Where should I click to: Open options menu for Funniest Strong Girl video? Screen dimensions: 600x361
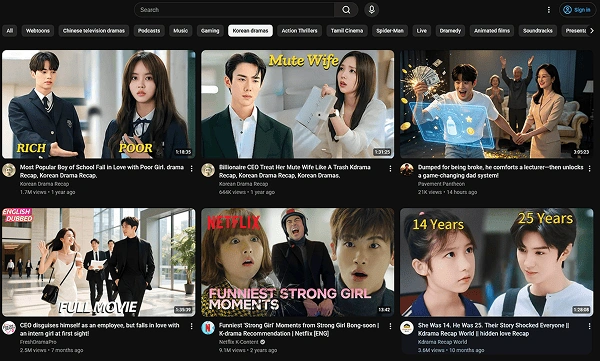pyautogui.click(x=390, y=327)
